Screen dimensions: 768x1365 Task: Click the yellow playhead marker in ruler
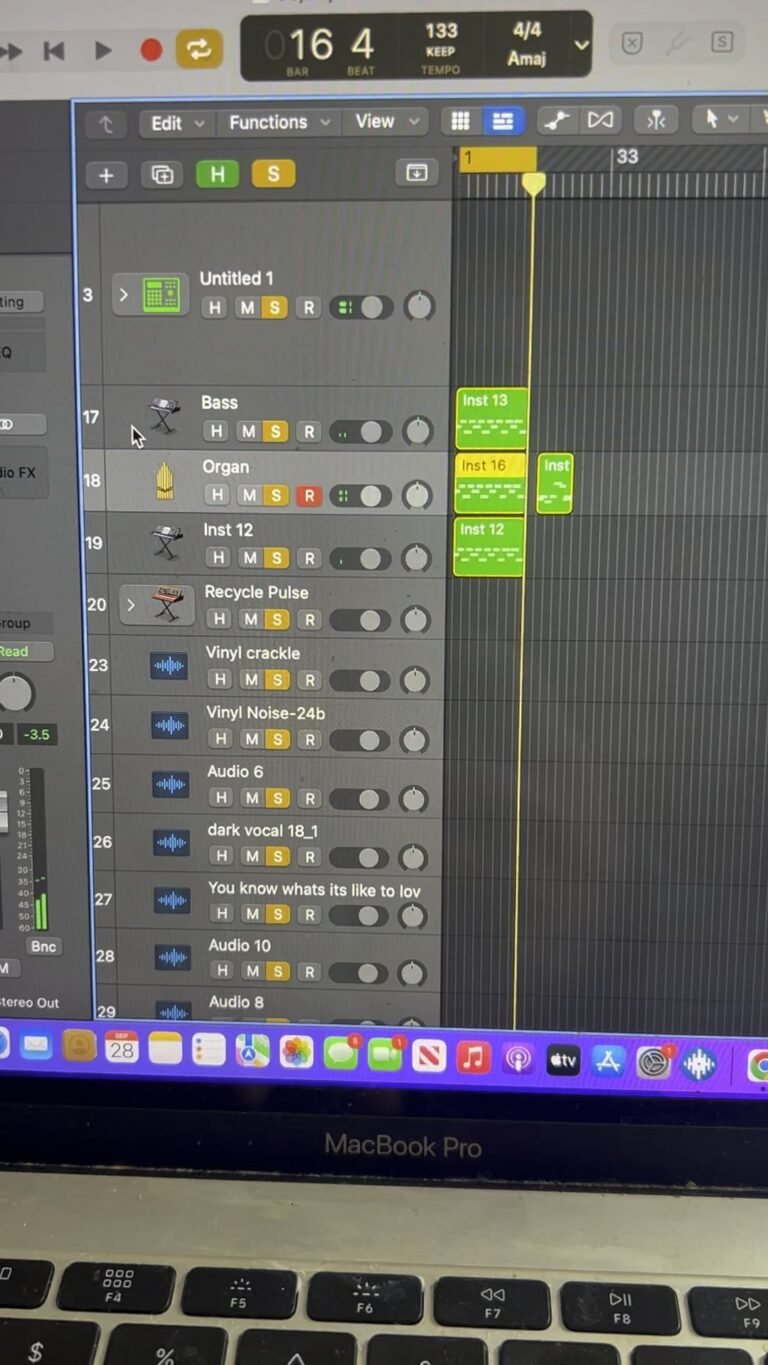point(534,183)
